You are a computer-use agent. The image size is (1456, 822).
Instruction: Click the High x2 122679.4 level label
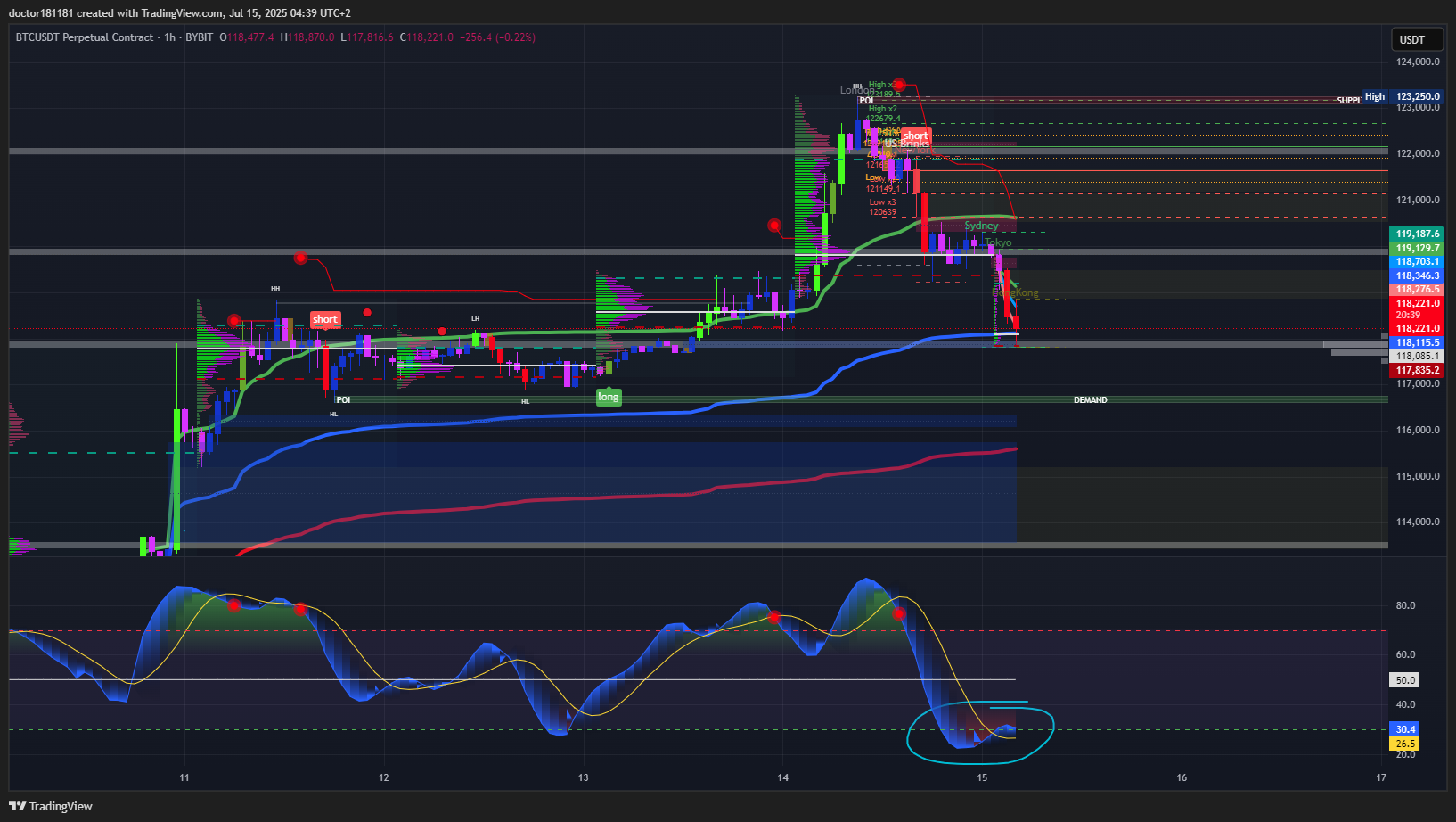[x=884, y=113]
